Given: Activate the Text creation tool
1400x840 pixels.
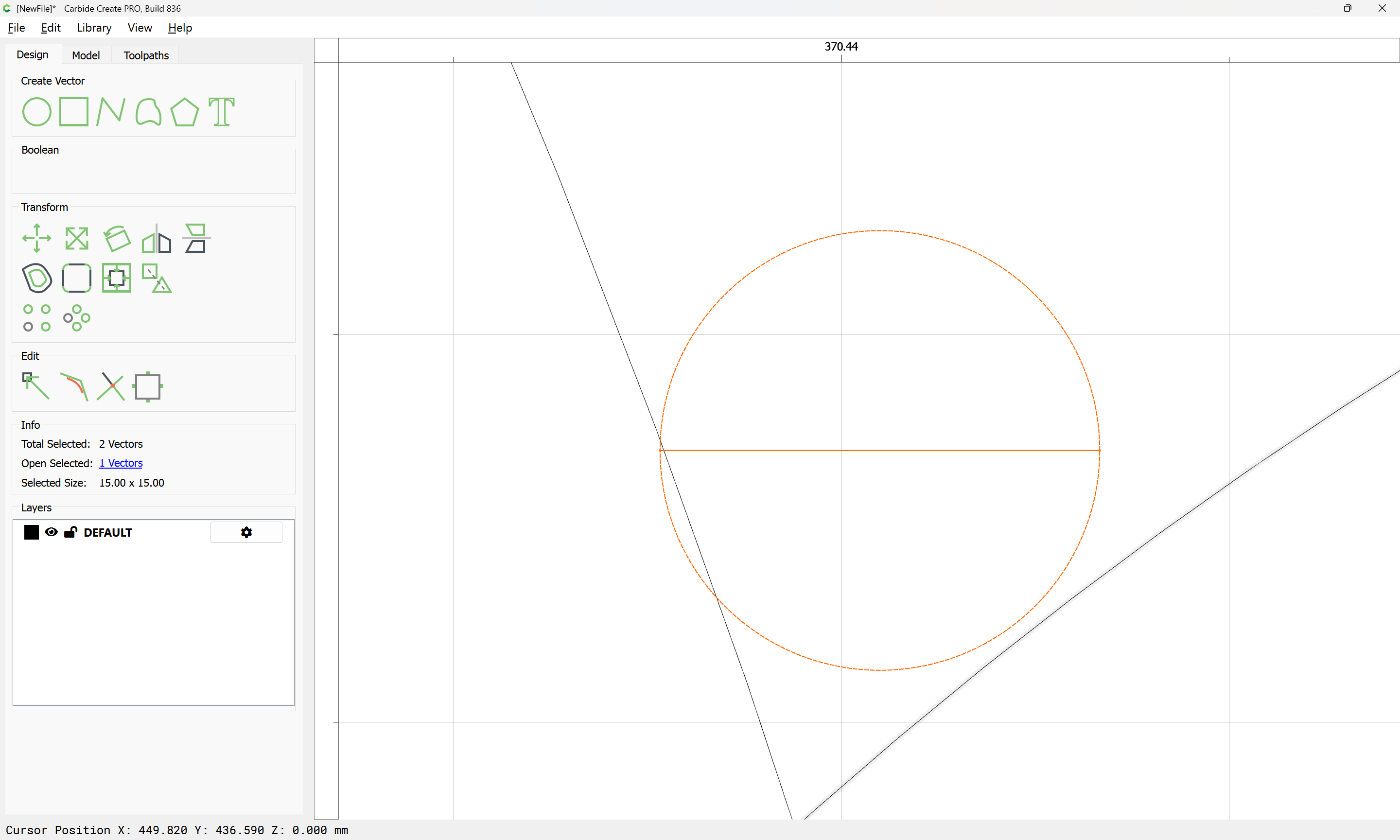Looking at the screenshot, I should tap(221, 111).
